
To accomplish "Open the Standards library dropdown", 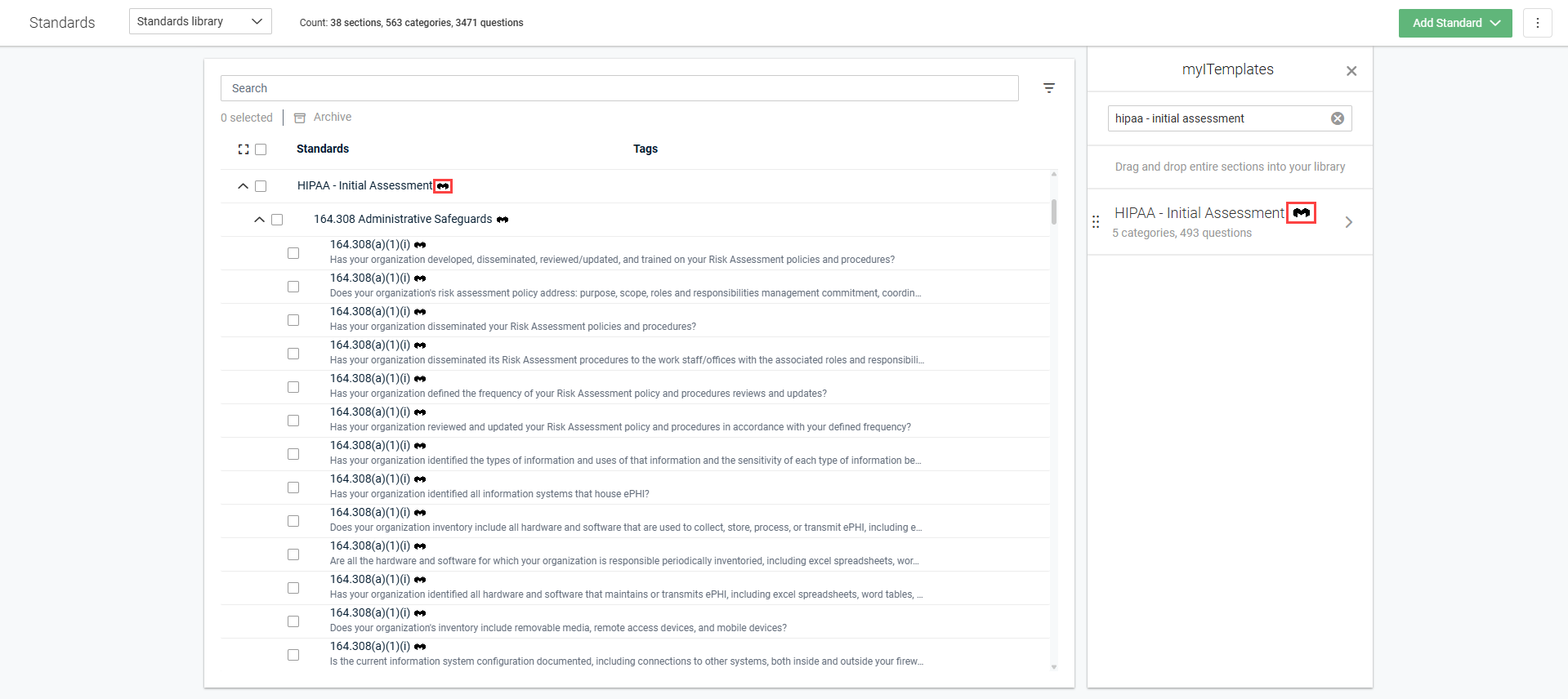I will pyautogui.click(x=200, y=22).
